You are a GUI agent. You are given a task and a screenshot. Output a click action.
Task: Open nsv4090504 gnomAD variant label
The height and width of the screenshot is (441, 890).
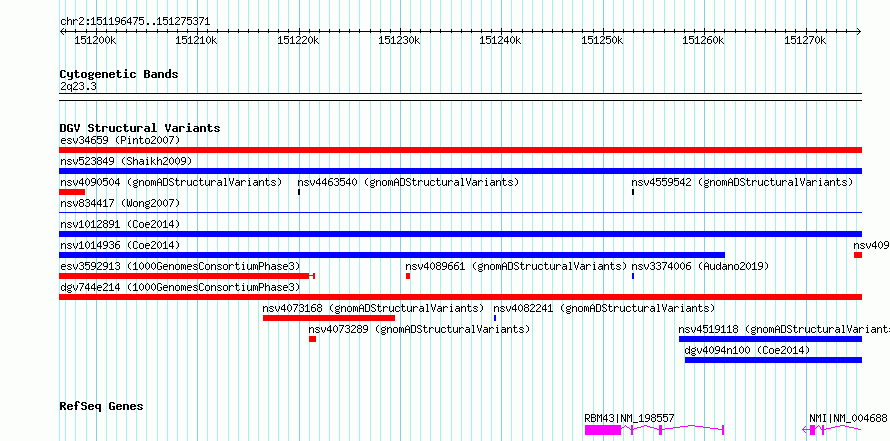(171, 182)
